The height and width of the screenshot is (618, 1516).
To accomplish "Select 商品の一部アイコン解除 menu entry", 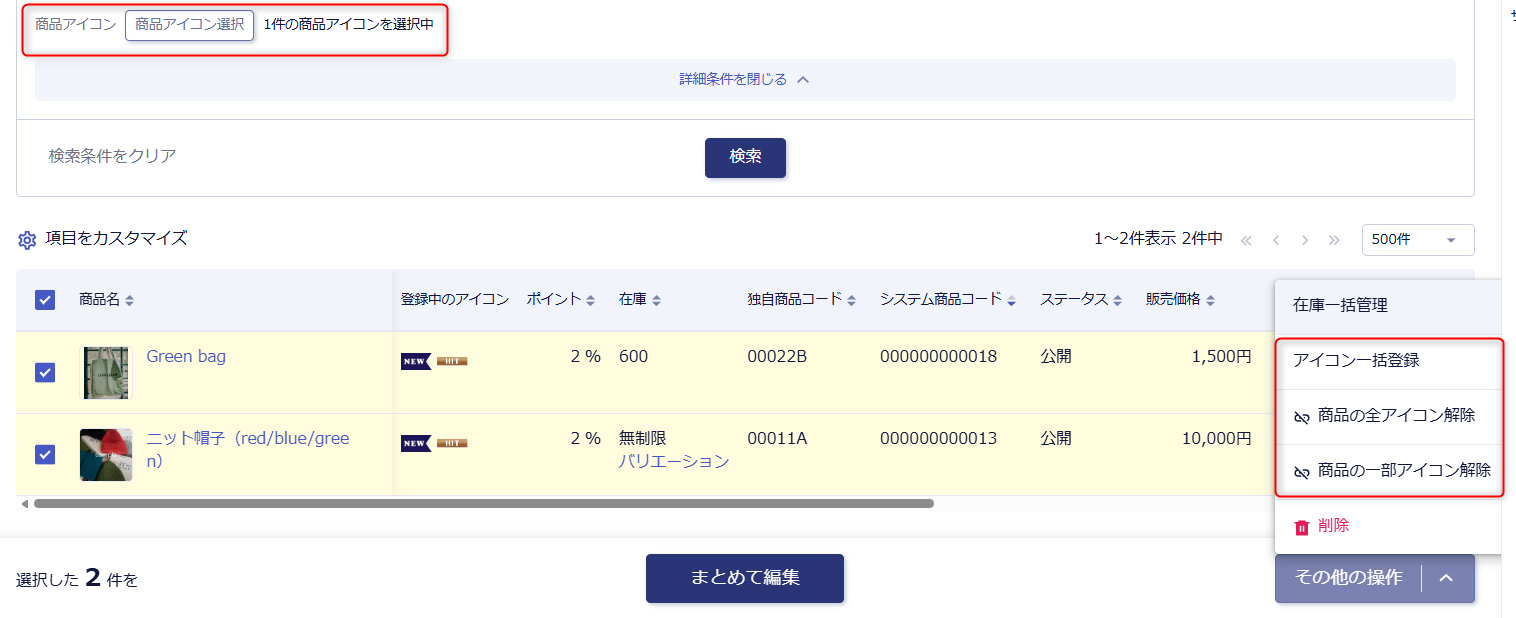I will [1389, 471].
